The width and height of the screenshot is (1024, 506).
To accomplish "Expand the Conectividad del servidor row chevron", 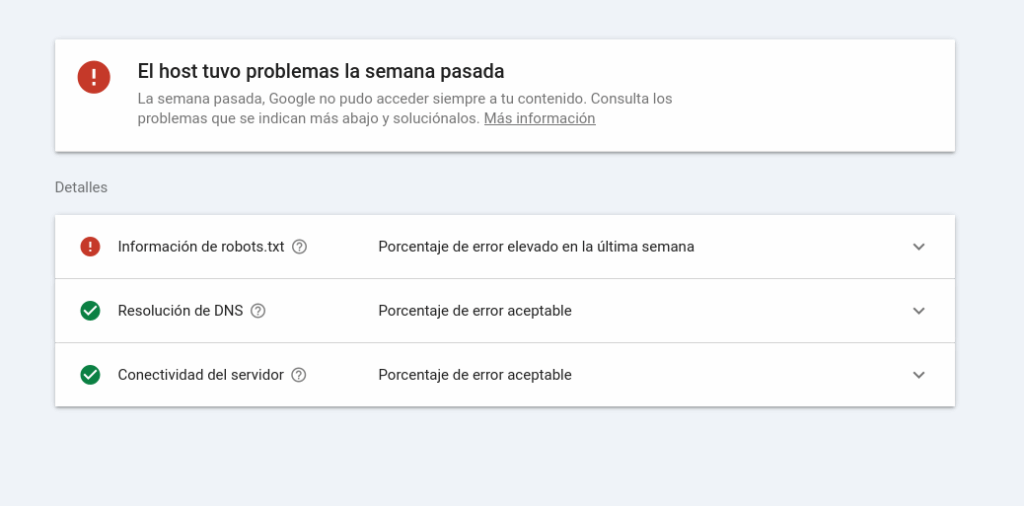I will (x=919, y=375).
